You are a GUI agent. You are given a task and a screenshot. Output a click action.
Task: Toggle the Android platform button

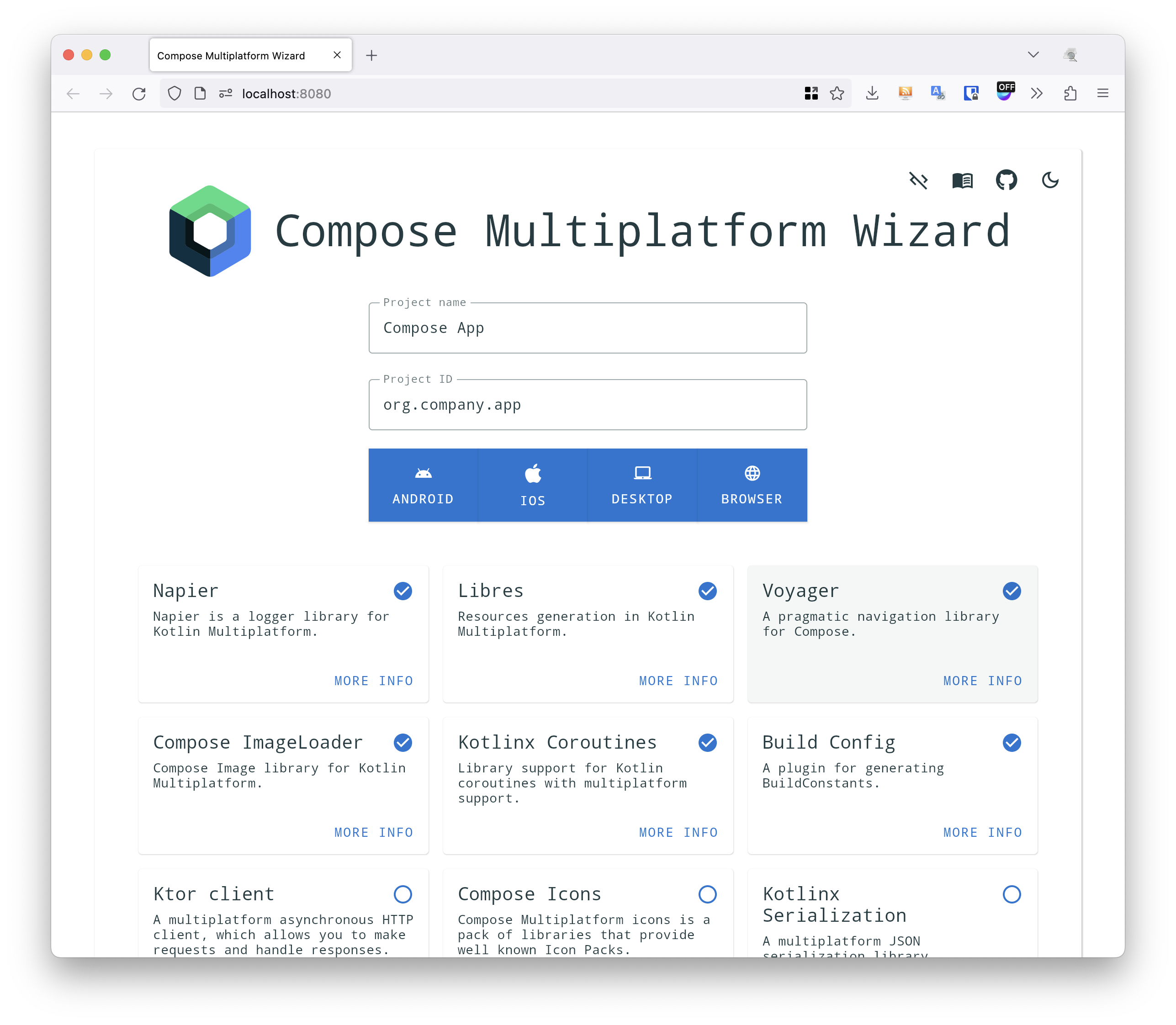[423, 485]
